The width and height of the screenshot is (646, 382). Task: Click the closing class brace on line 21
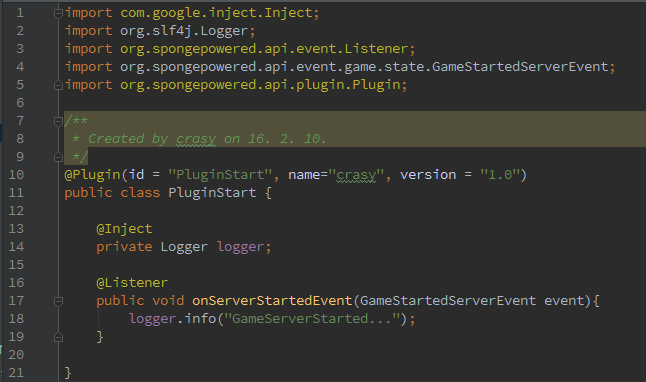[68, 373]
